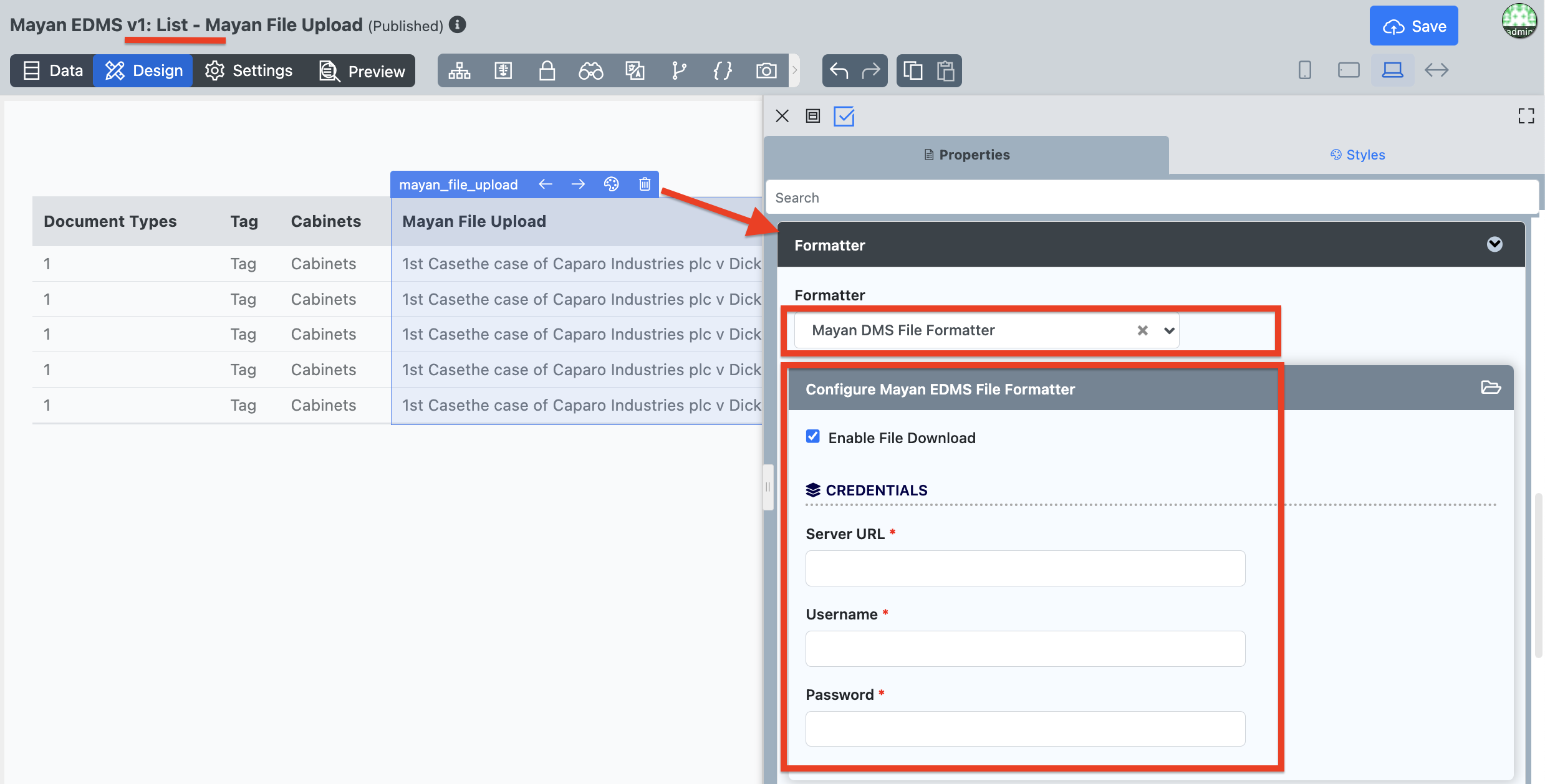Viewport: 1545px width, 784px height.
Task: Click the git branch icon
Action: 678,70
